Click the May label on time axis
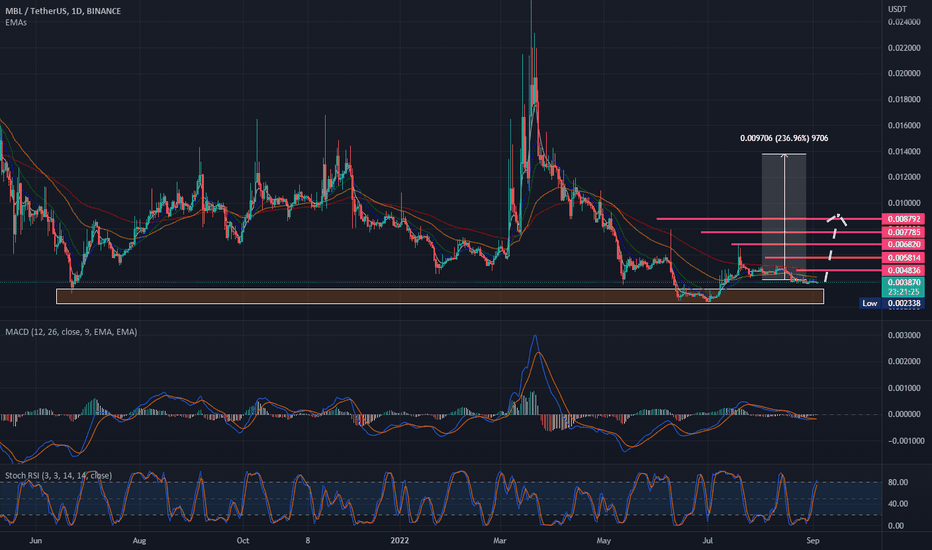The height and width of the screenshot is (550, 932). [603, 540]
